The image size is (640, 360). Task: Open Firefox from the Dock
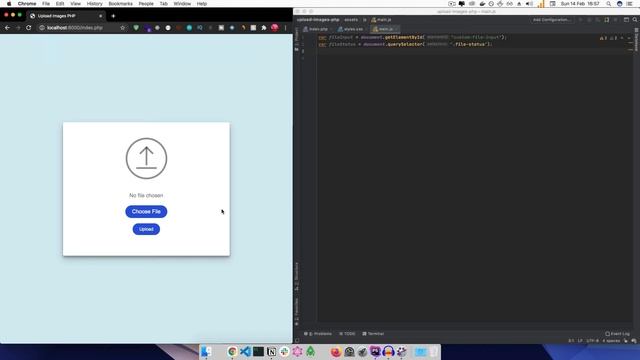(336, 351)
